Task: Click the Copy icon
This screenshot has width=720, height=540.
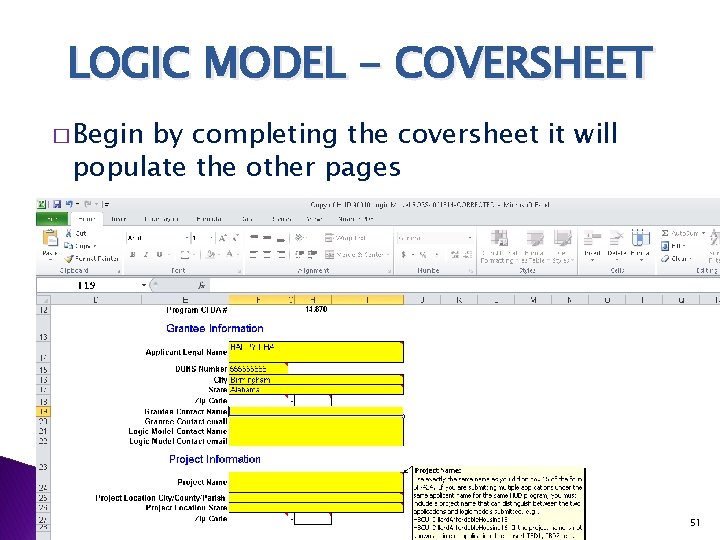Action: point(68,246)
